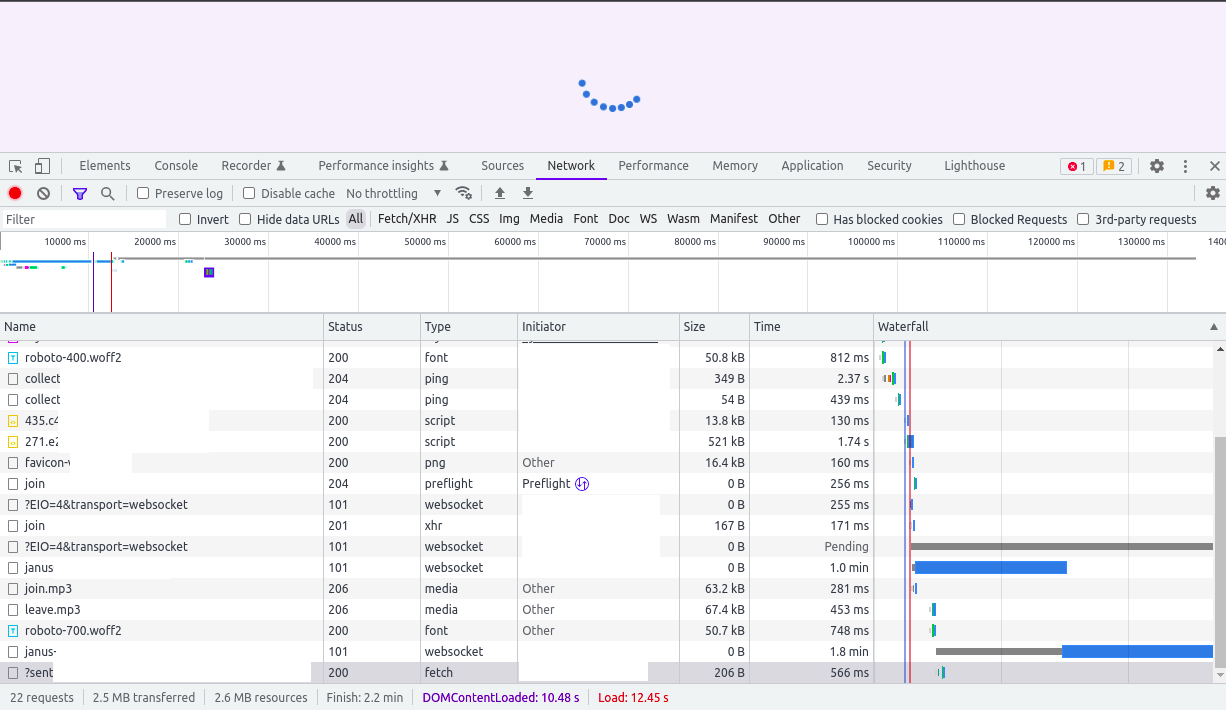Click the Waterfall sort arrow
The image size is (1226, 710).
(1214, 327)
